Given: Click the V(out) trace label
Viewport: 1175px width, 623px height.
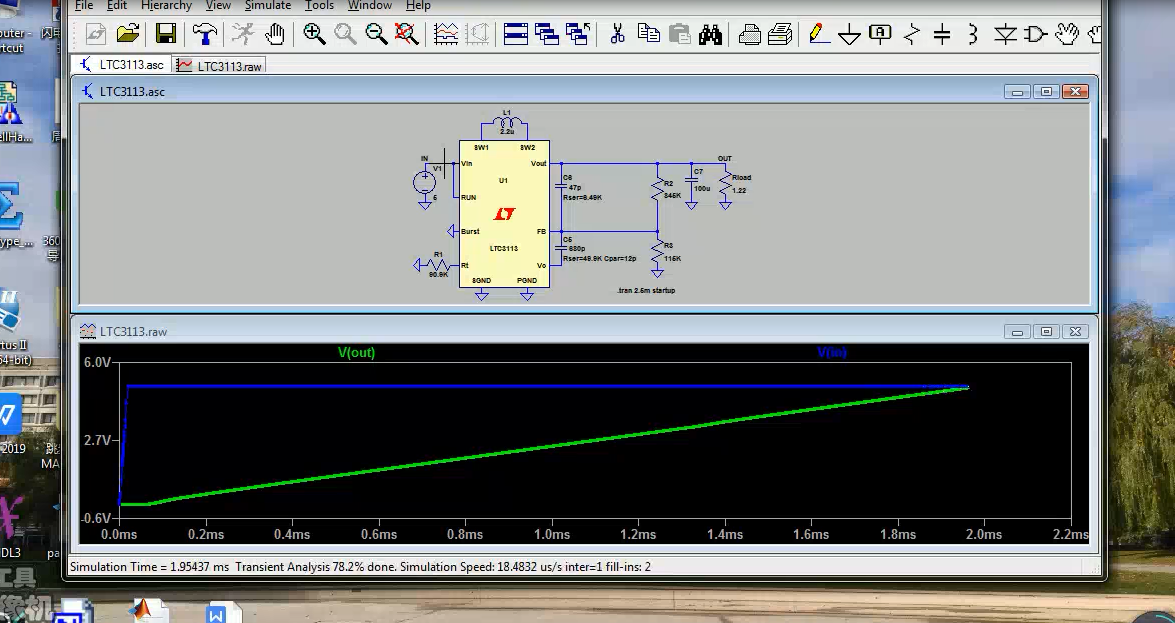Looking at the screenshot, I should click(357, 352).
